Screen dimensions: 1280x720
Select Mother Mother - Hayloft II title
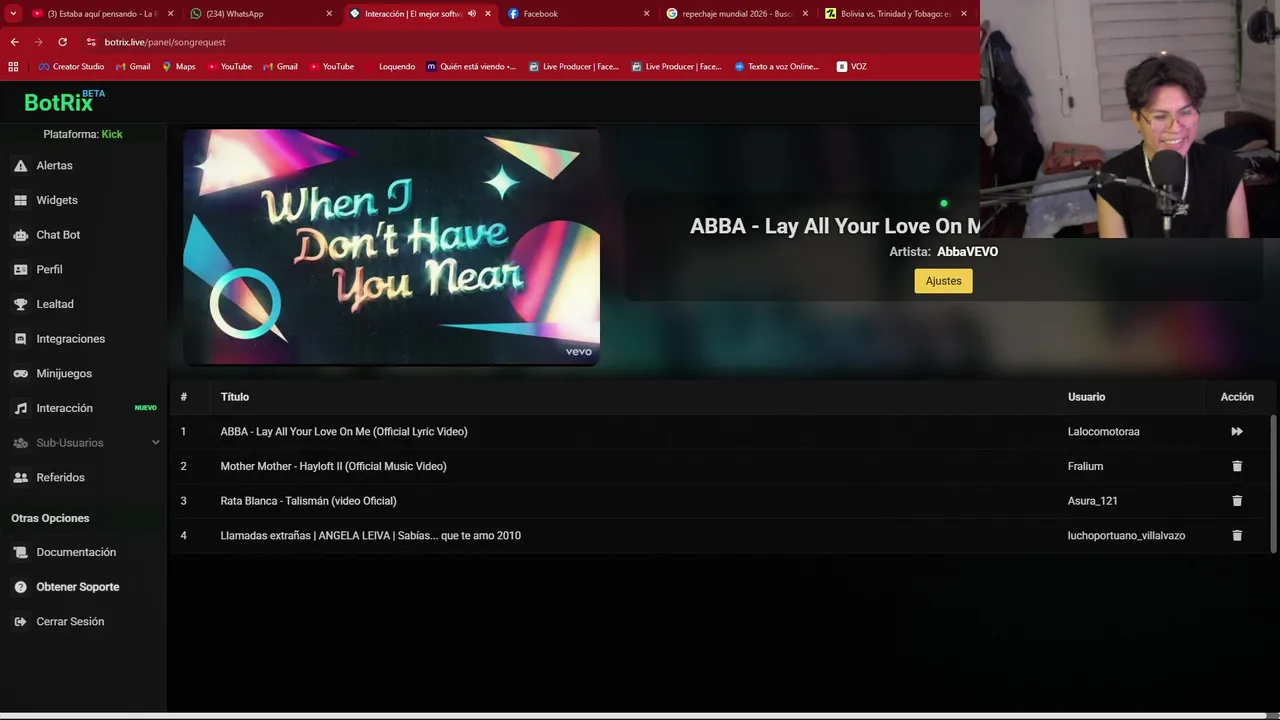(x=333, y=466)
